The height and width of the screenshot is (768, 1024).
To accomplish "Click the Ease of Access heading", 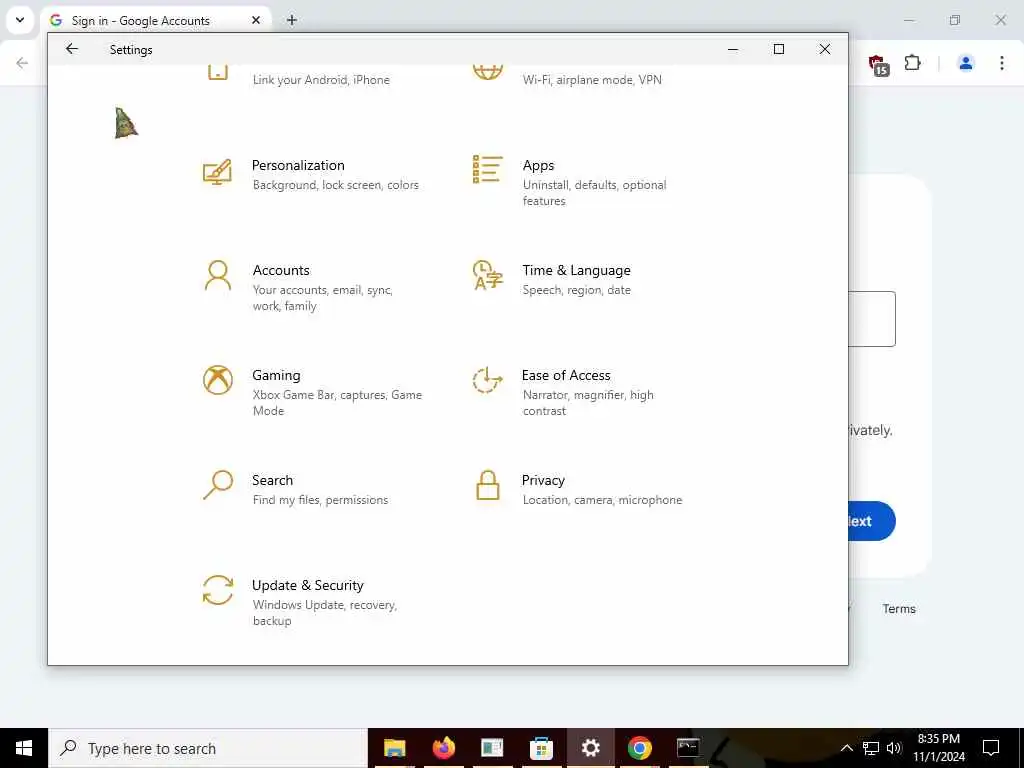I will pyautogui.click(x=566, y=376).
